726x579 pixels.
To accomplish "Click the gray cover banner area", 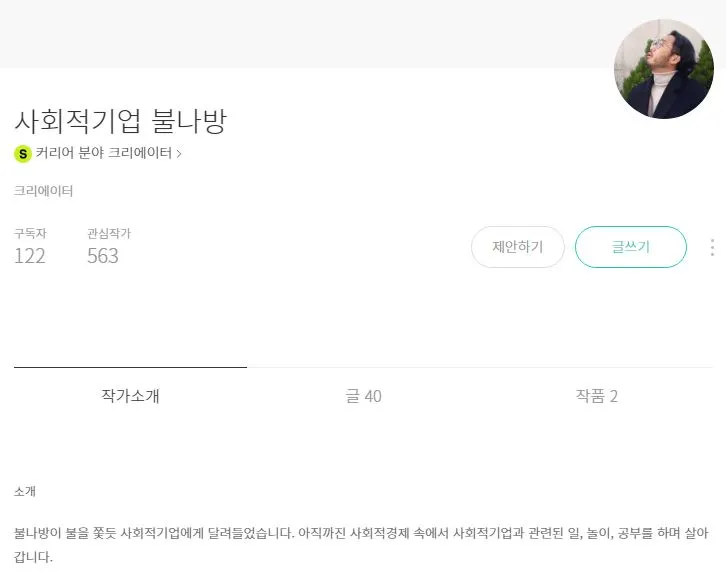I will click(x=306, y=33).
